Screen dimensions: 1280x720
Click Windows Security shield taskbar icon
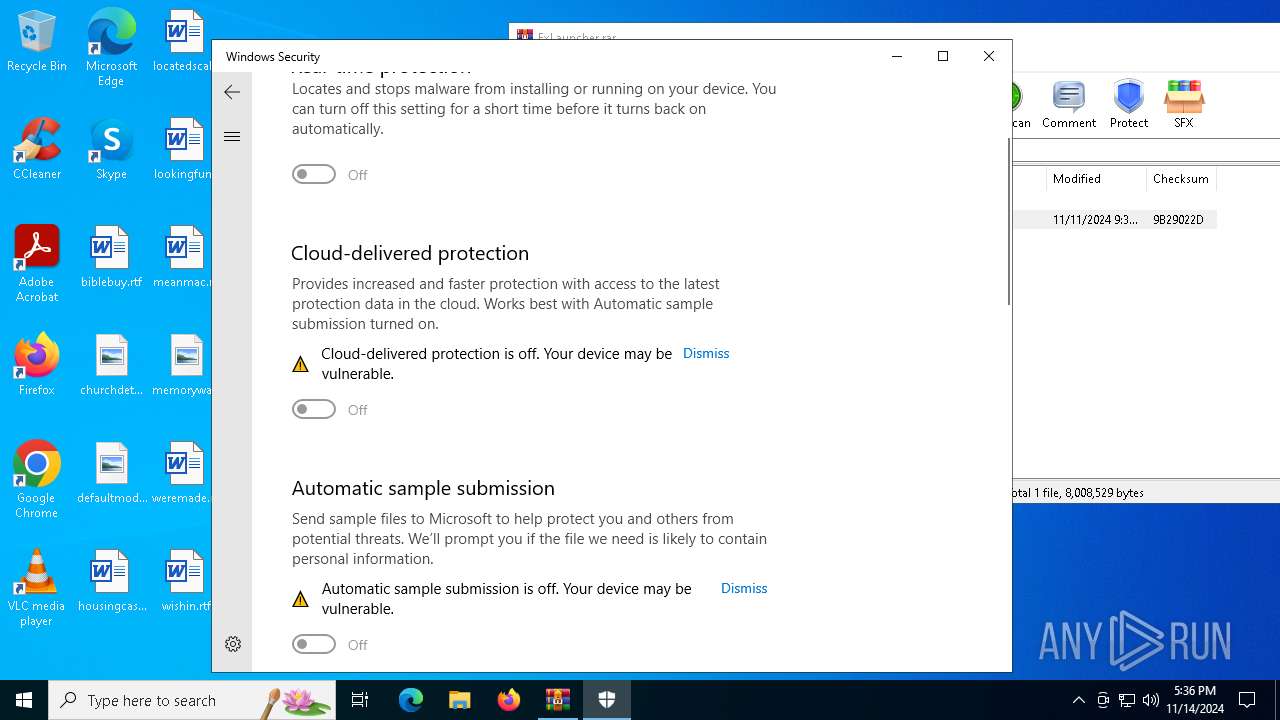(606, 700)
